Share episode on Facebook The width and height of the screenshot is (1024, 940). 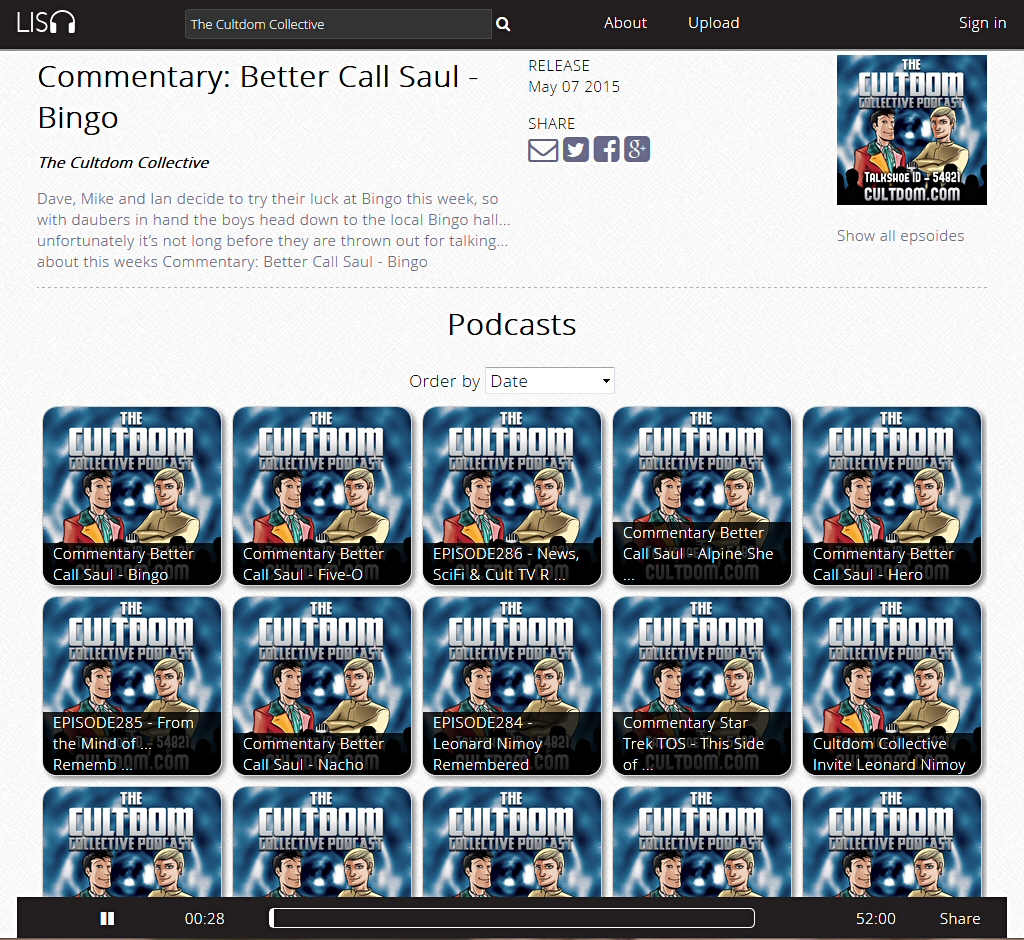606,150
